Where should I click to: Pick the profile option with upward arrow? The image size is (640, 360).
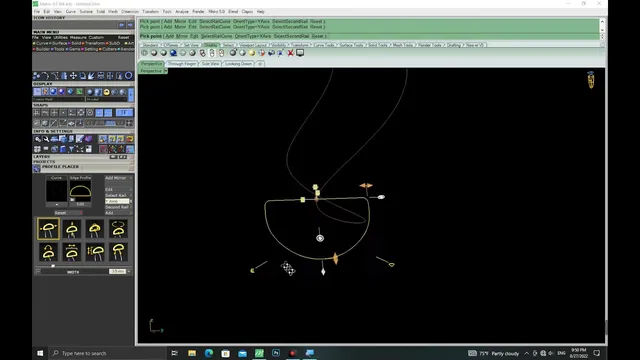click(x=72, y=229)
